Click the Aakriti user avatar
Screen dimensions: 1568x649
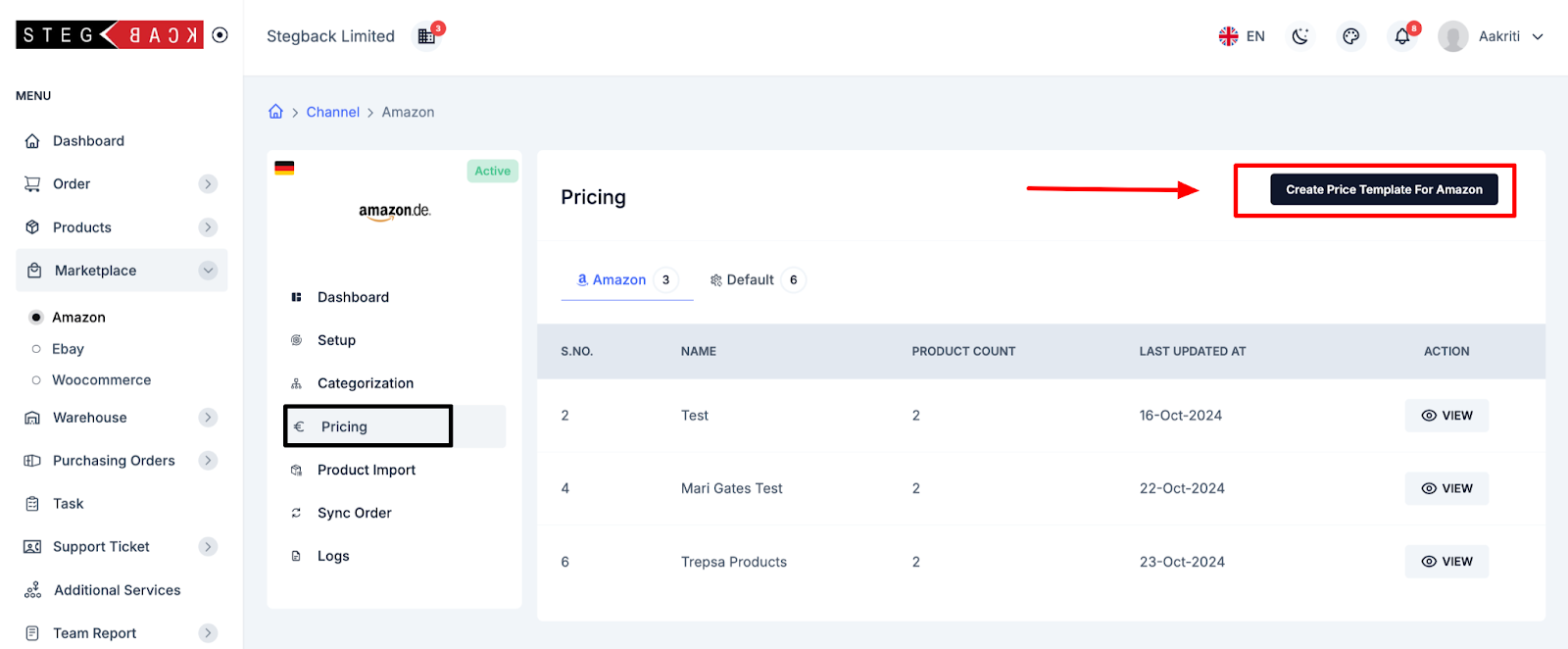1452,36
